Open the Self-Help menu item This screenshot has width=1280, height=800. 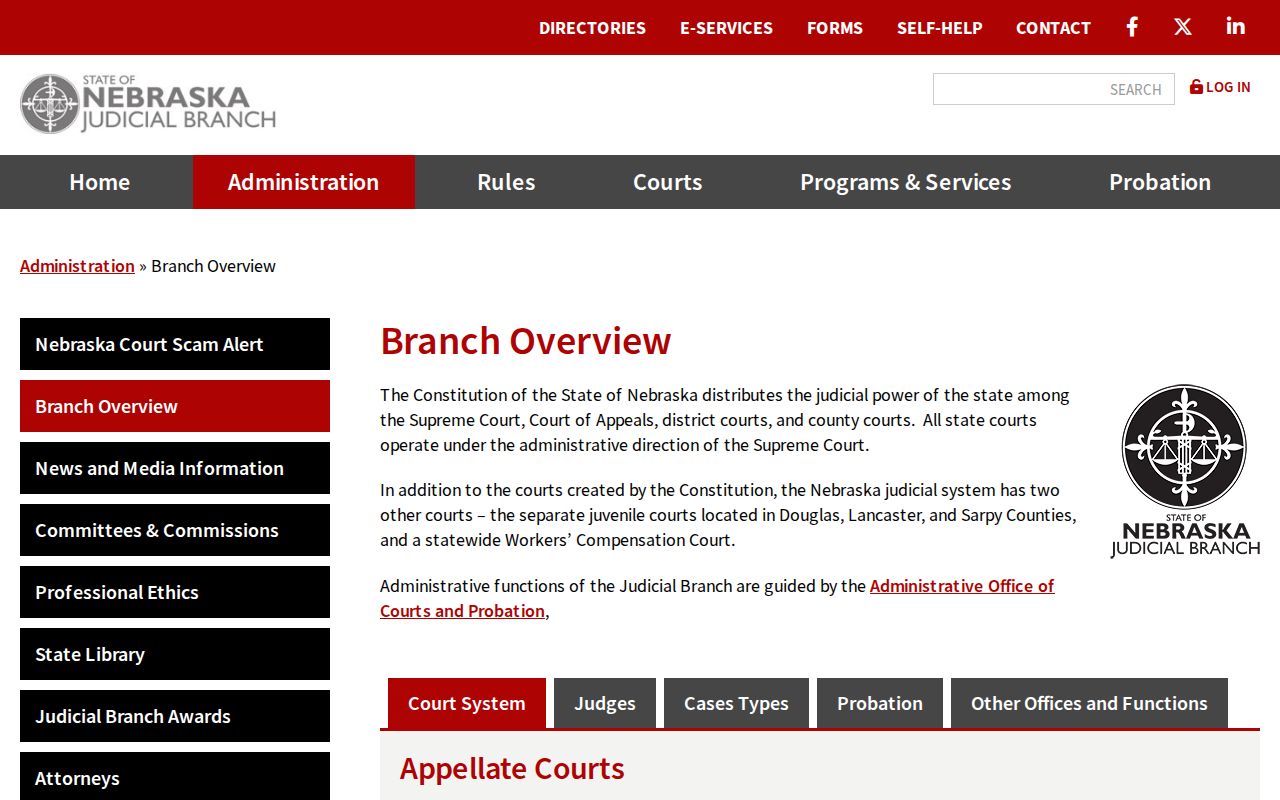tap(940, 28)
